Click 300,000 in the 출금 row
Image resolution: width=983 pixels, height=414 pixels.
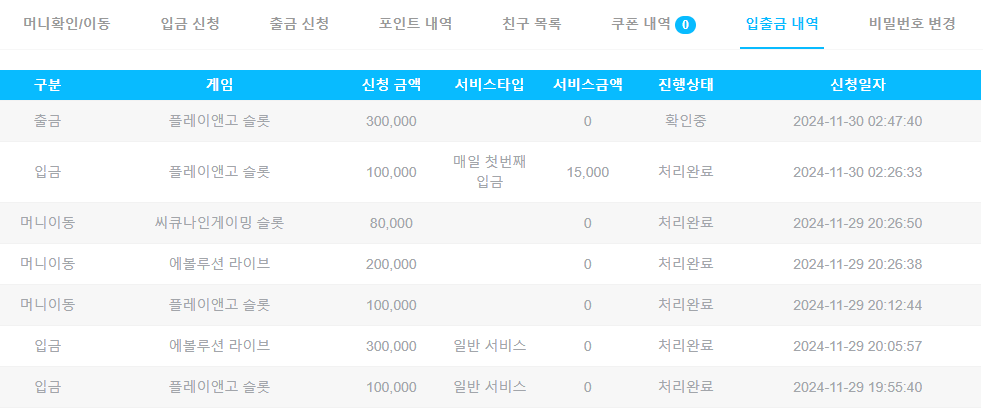(x=391, y=121)
